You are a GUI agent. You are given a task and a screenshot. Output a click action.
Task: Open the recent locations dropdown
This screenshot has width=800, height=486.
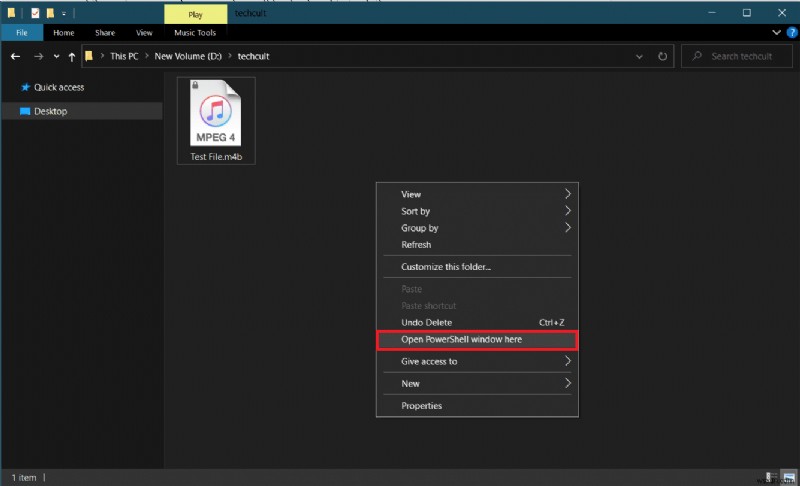(55, 57)
